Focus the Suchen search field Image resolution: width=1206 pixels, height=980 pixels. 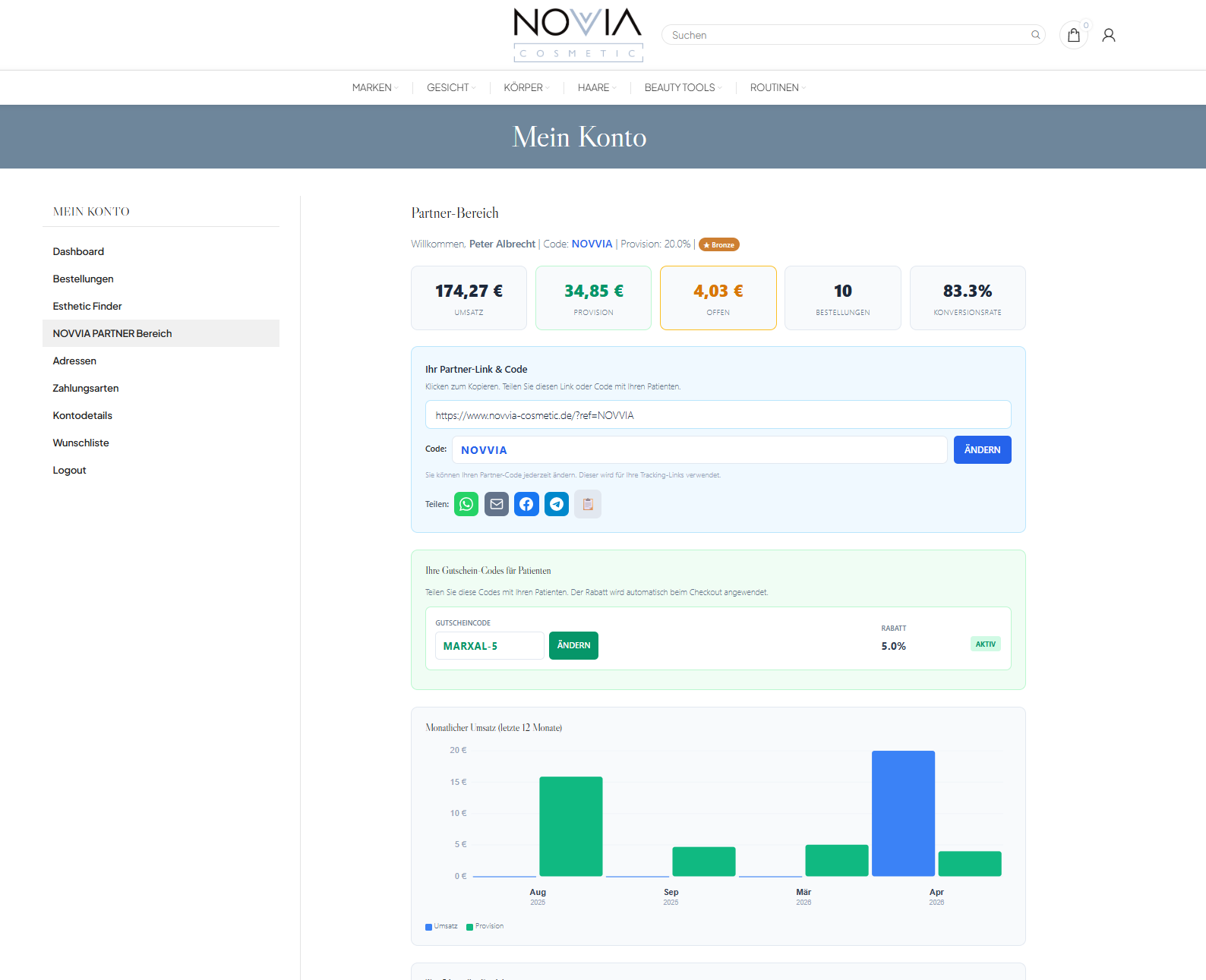[x=853, y=35]
